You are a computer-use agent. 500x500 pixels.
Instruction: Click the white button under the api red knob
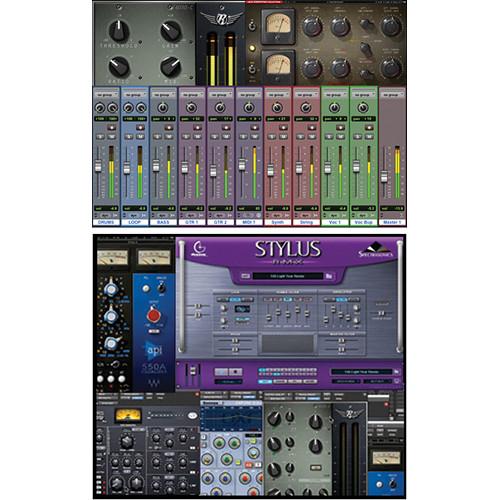click(x=154, y=331)
